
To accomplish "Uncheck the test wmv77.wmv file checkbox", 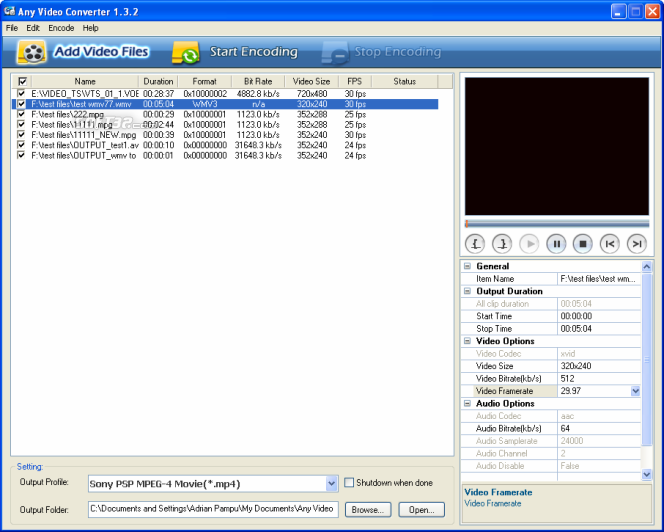I will [x=21, y=104].
